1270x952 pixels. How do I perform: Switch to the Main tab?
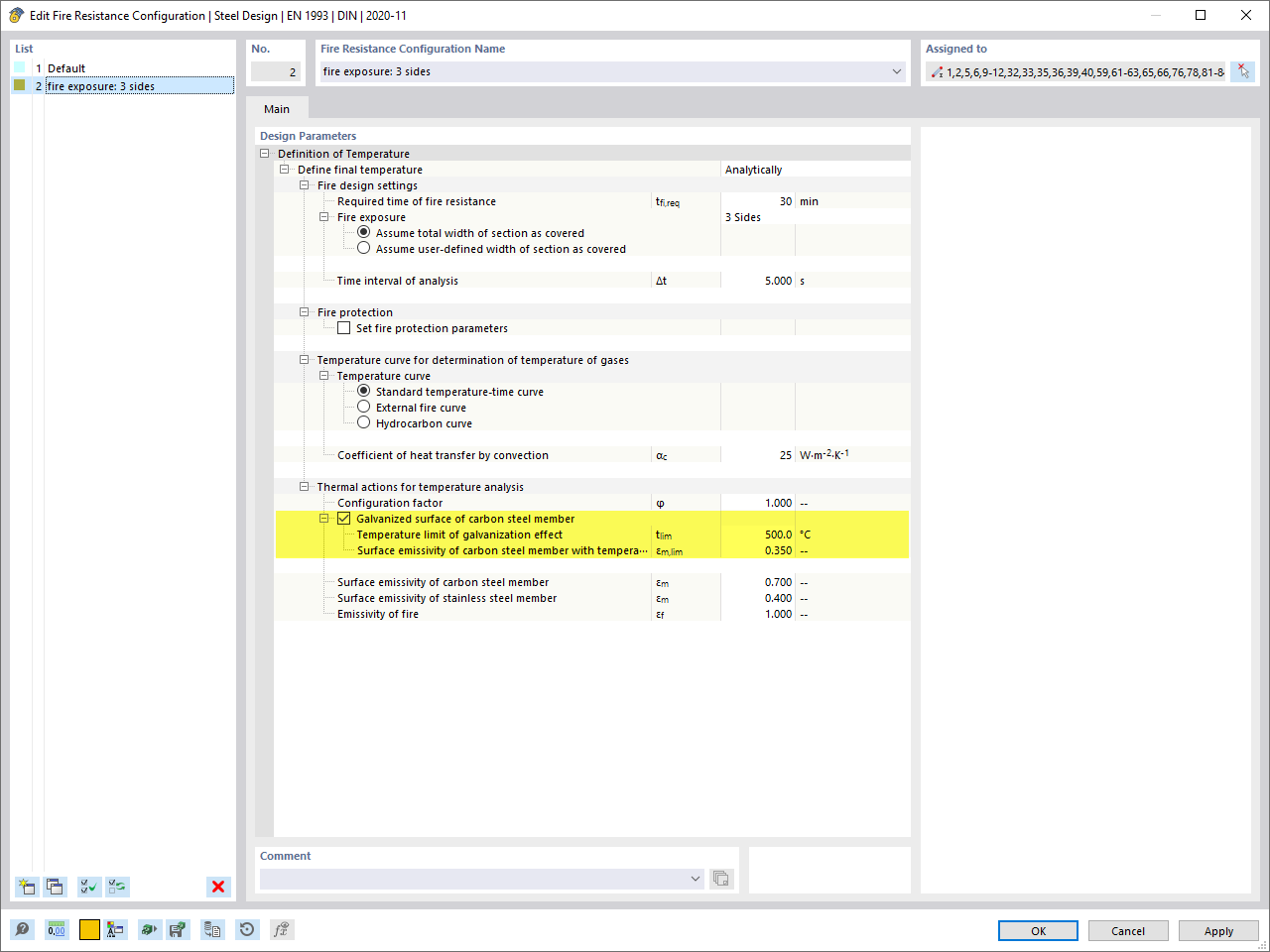[x=277, y=109]
